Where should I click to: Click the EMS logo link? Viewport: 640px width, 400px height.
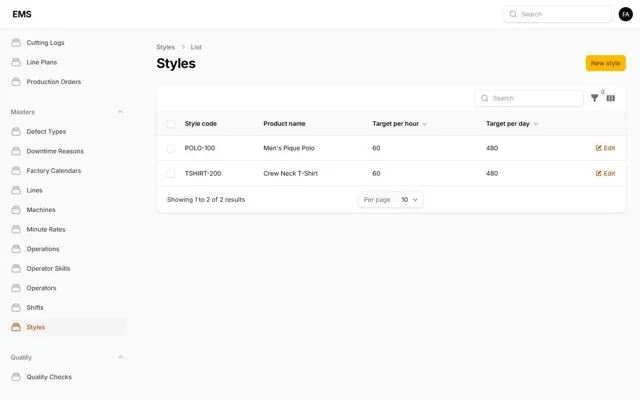pos(22,14)
